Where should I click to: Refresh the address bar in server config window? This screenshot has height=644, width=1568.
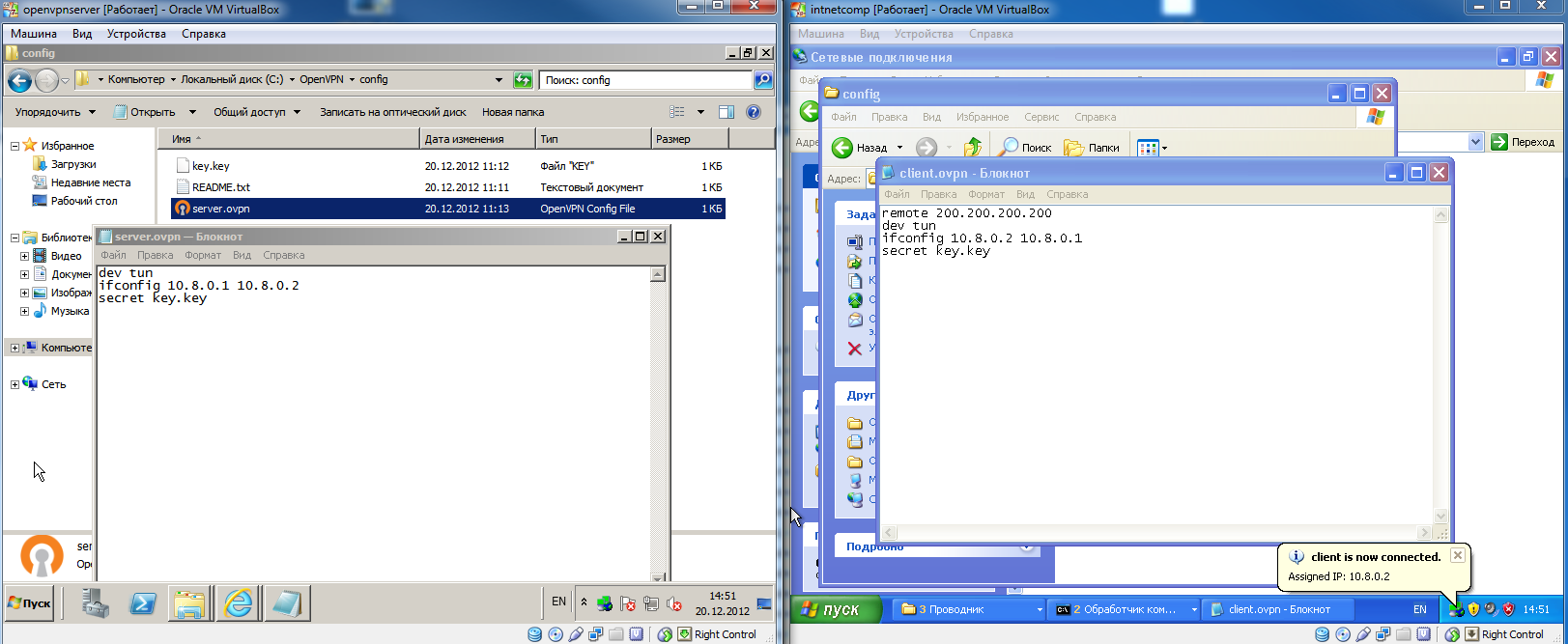523,80
